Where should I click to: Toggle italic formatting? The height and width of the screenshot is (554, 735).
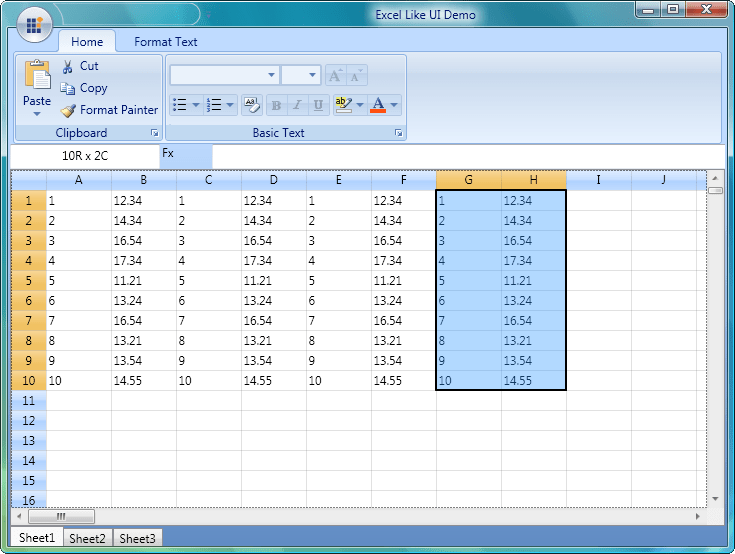click(297, 105)
